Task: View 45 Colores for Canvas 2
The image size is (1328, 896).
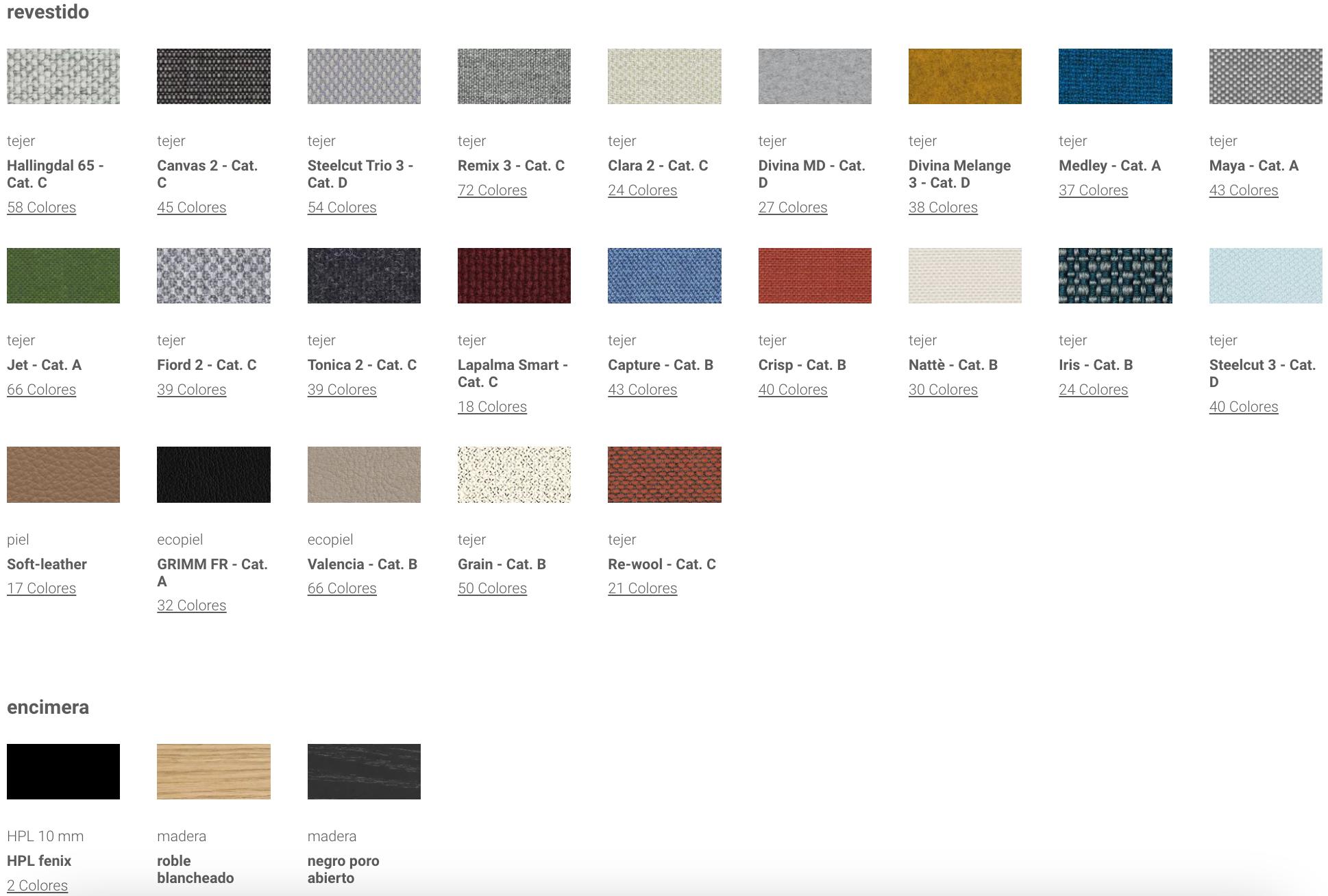Action: (x=191, y=208)
